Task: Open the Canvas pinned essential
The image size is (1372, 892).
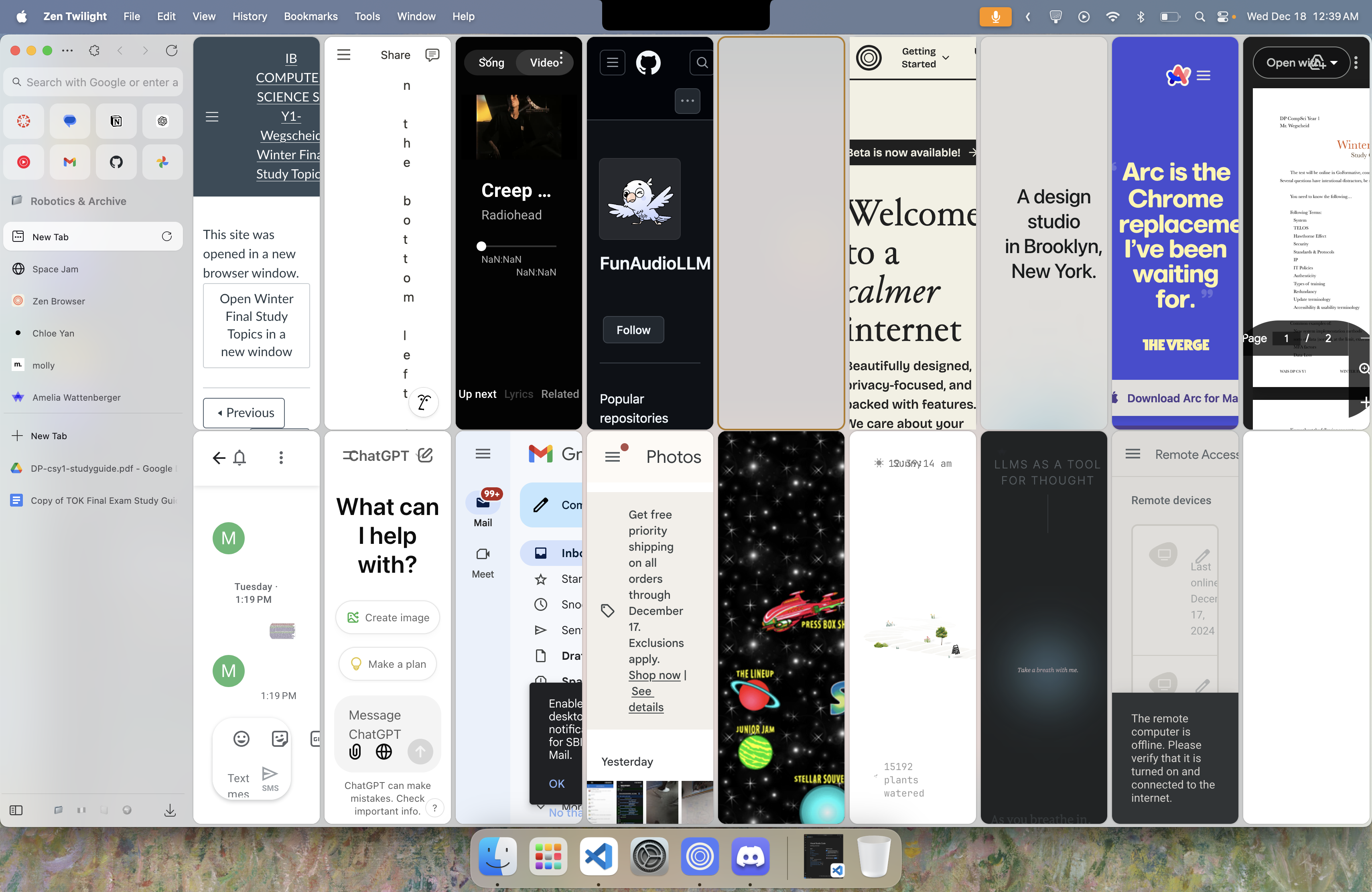Action: tap(24, 121)
